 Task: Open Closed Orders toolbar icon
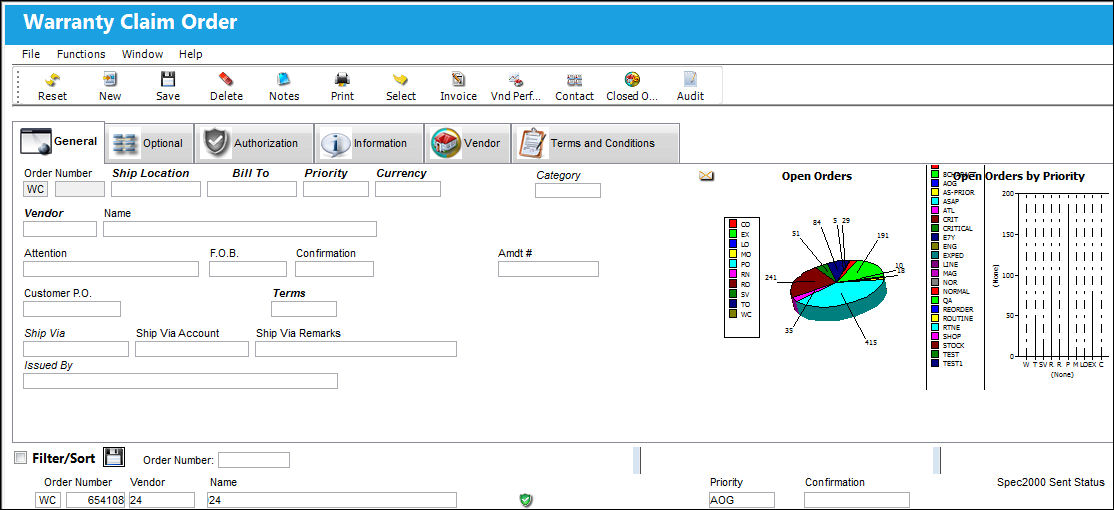click(632, 87)
